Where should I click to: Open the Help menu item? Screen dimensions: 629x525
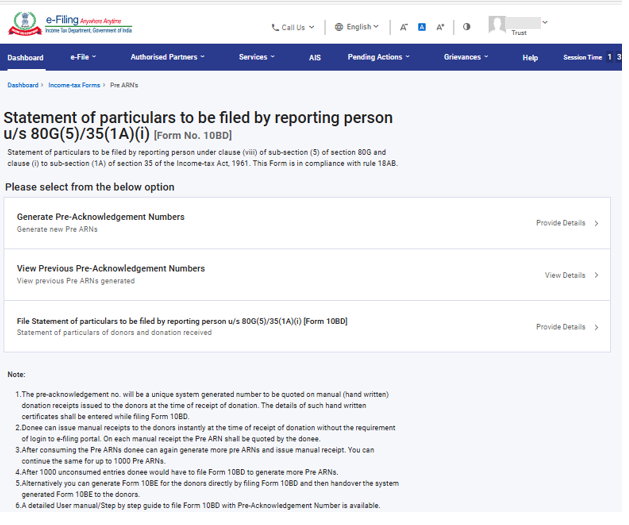point(530,58)
